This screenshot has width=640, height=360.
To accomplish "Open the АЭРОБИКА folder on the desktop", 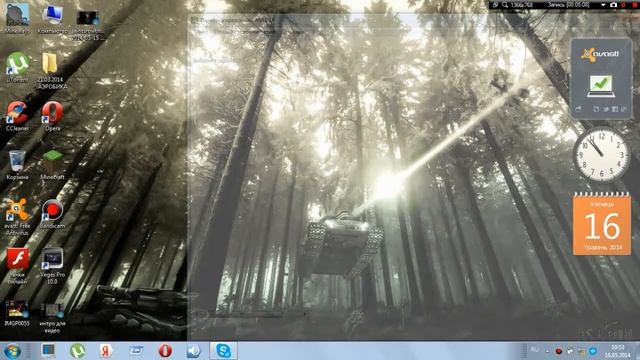I will coord(52,71).
